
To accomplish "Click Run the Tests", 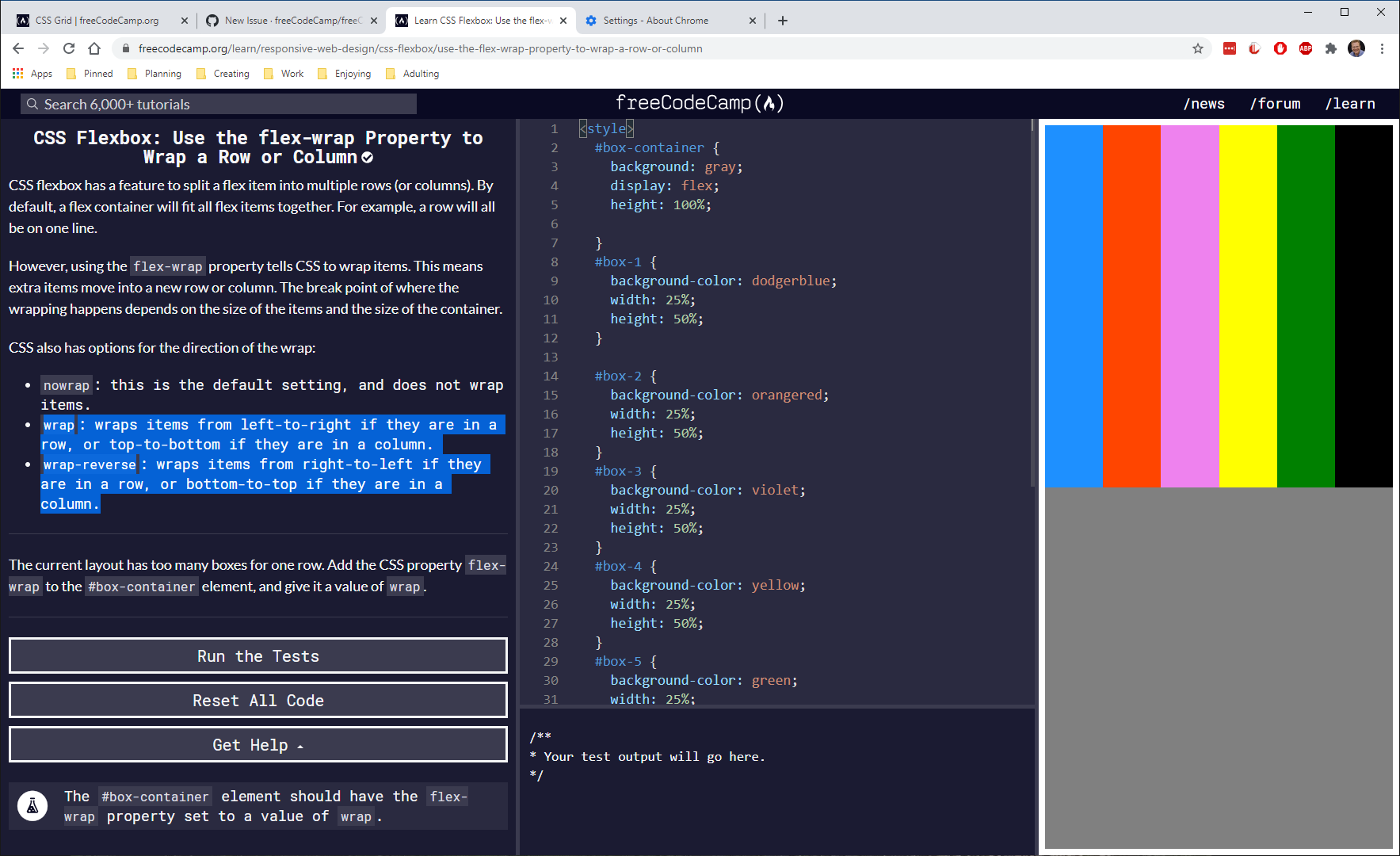I will pyautogui.click(x=257, y=655).
